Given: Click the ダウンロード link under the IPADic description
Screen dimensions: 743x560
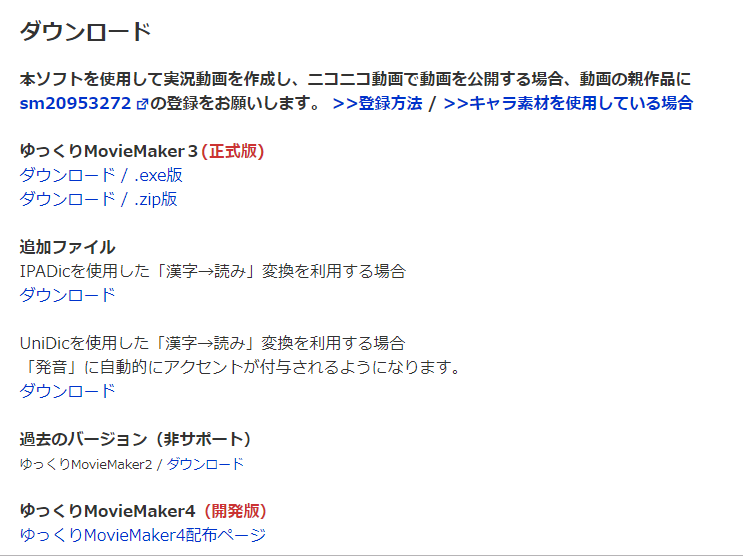Looking at the screenshot, I should pyautogui.click(x=67, y=295).
